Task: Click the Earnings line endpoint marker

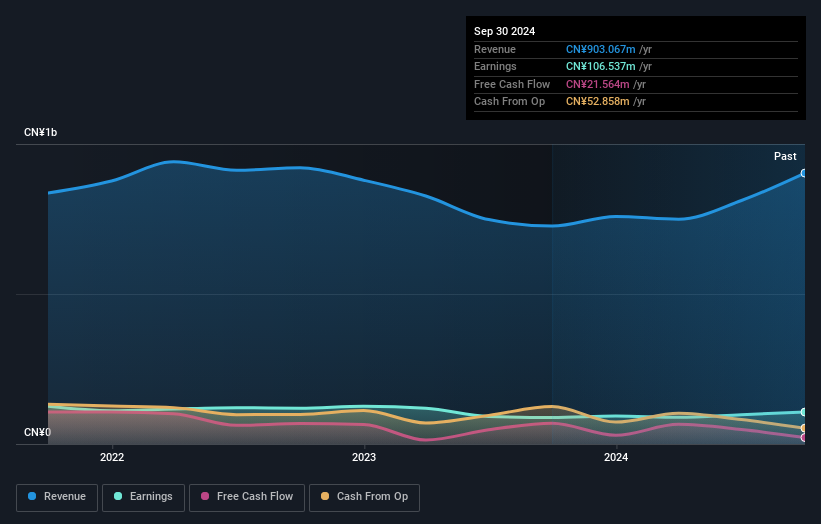Action: [x=804, y=412]
